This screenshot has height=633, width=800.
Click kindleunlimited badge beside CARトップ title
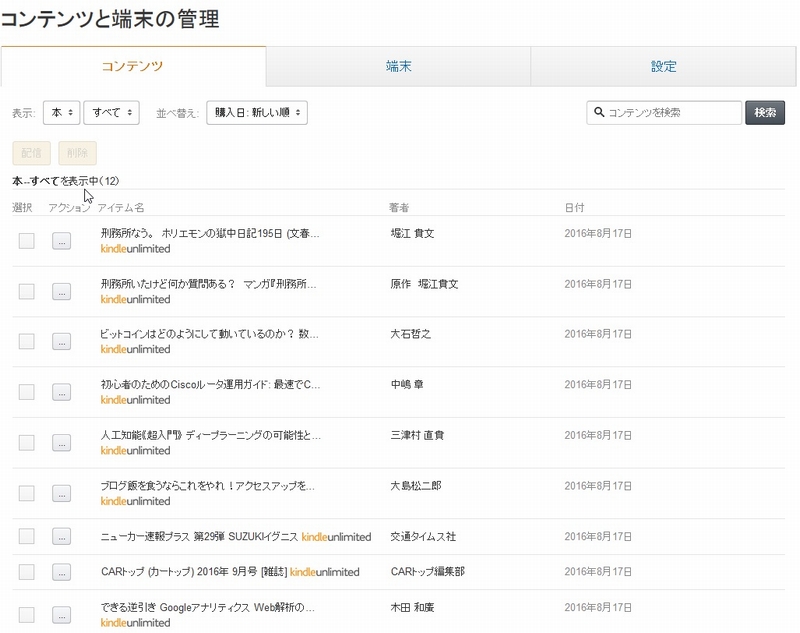(324, 572)
